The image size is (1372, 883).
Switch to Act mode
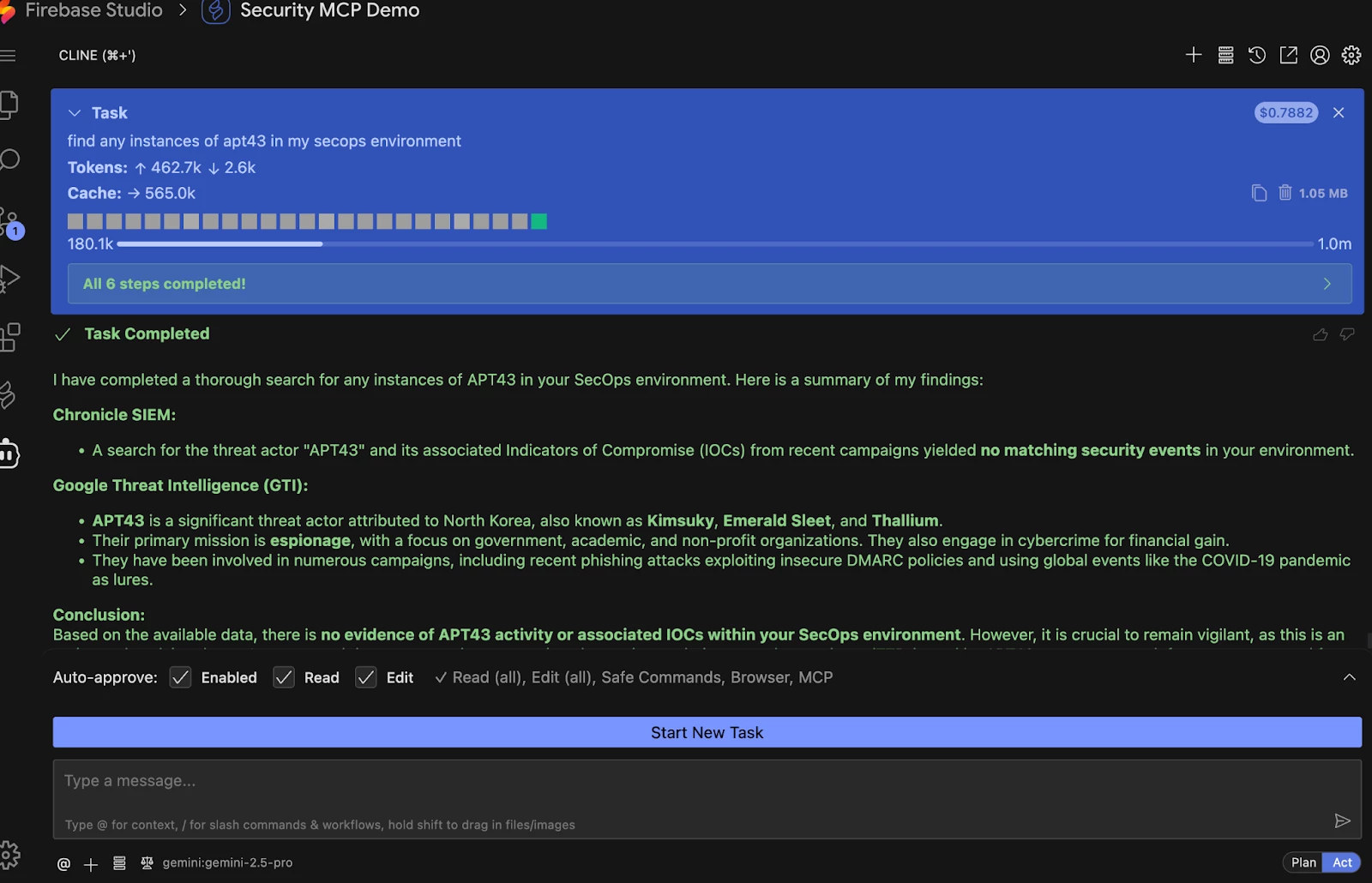[x=1342, y=862]
